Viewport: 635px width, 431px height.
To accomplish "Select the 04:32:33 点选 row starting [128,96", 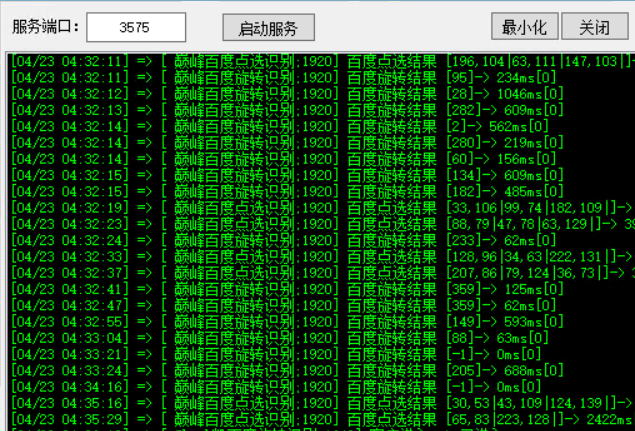I will tap(322, 256).
